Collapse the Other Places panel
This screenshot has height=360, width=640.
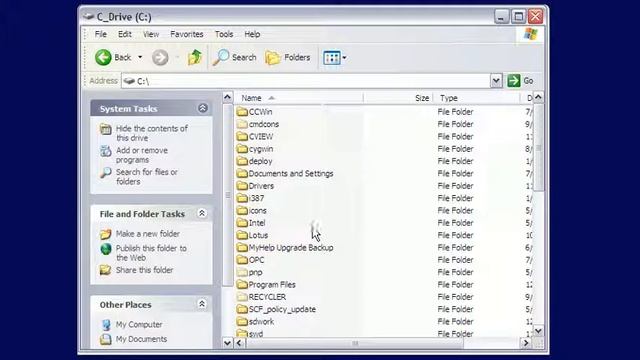point(202,304)
